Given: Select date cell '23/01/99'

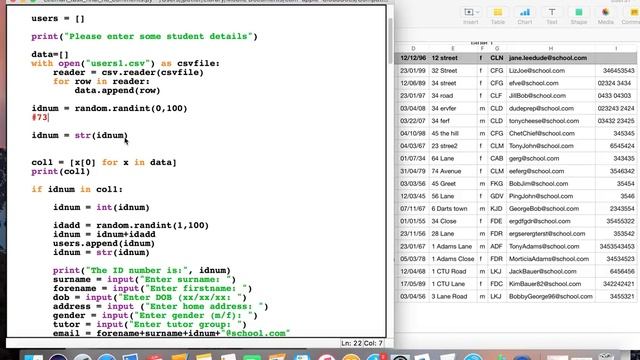Looking at the screenshot, I should pyautogui.click(x=413, y=71).
